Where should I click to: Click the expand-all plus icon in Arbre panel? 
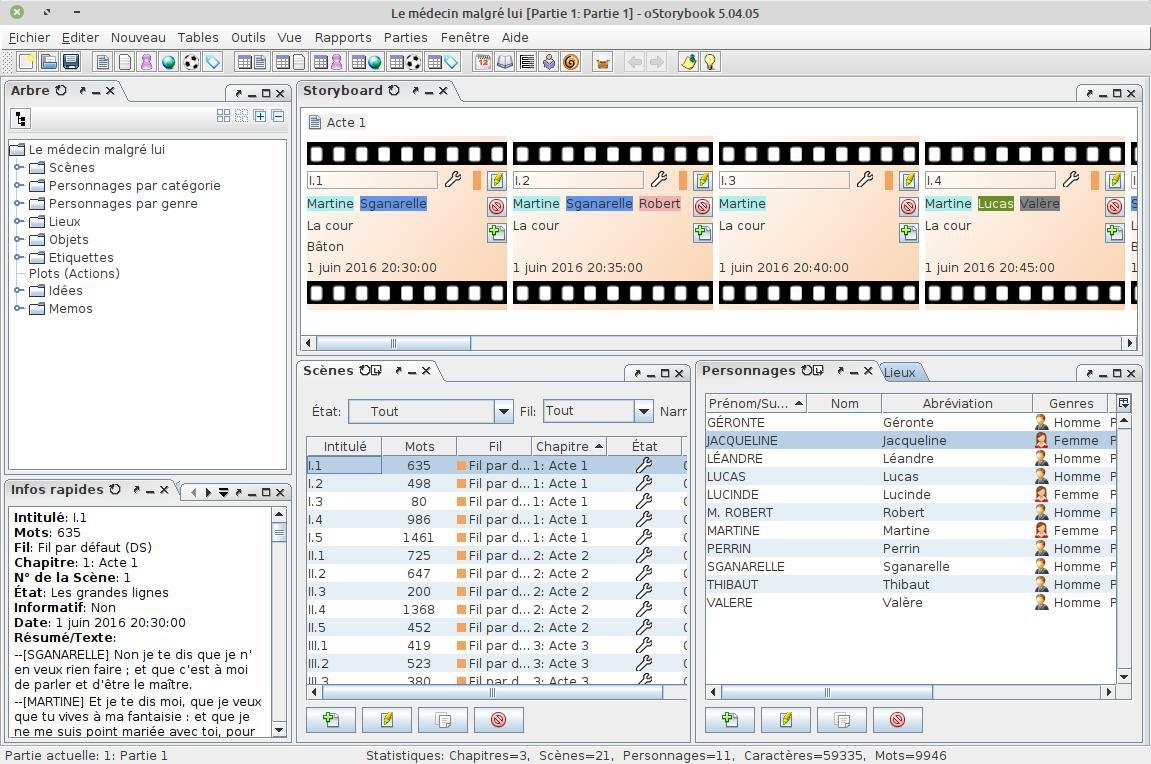260,116
